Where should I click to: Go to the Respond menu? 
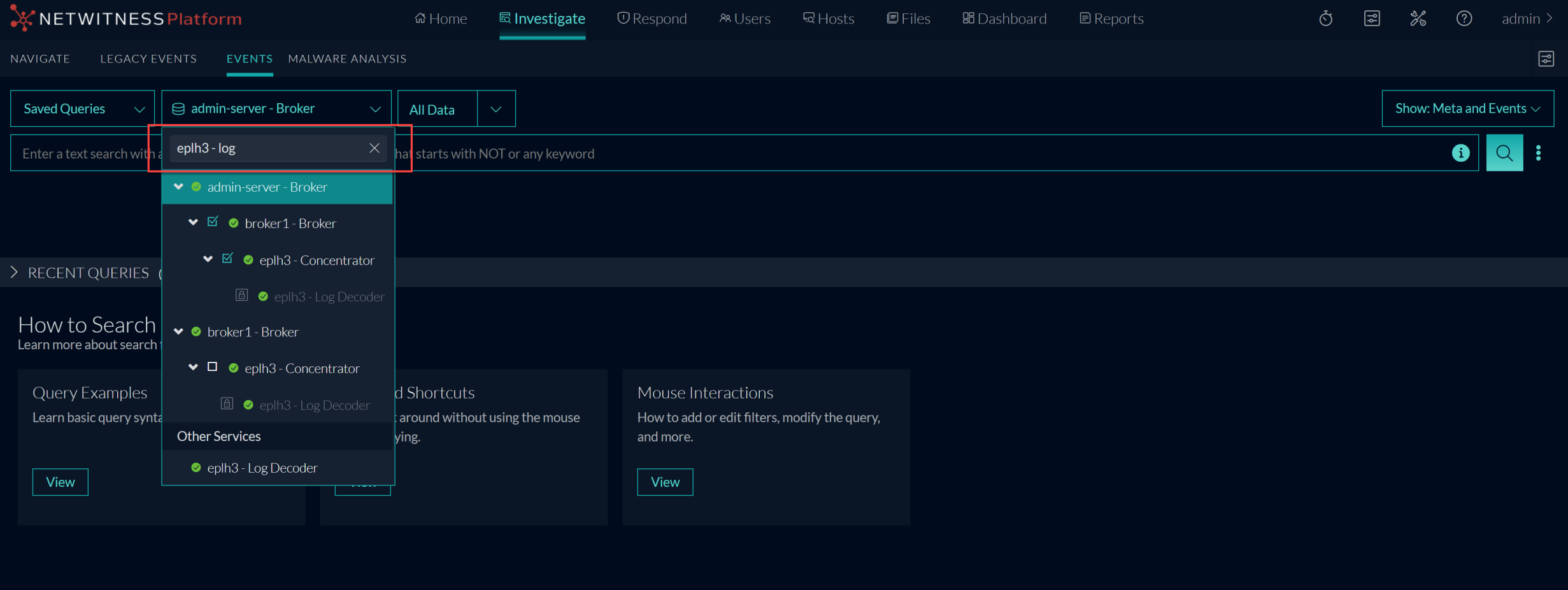pos(652,18)
